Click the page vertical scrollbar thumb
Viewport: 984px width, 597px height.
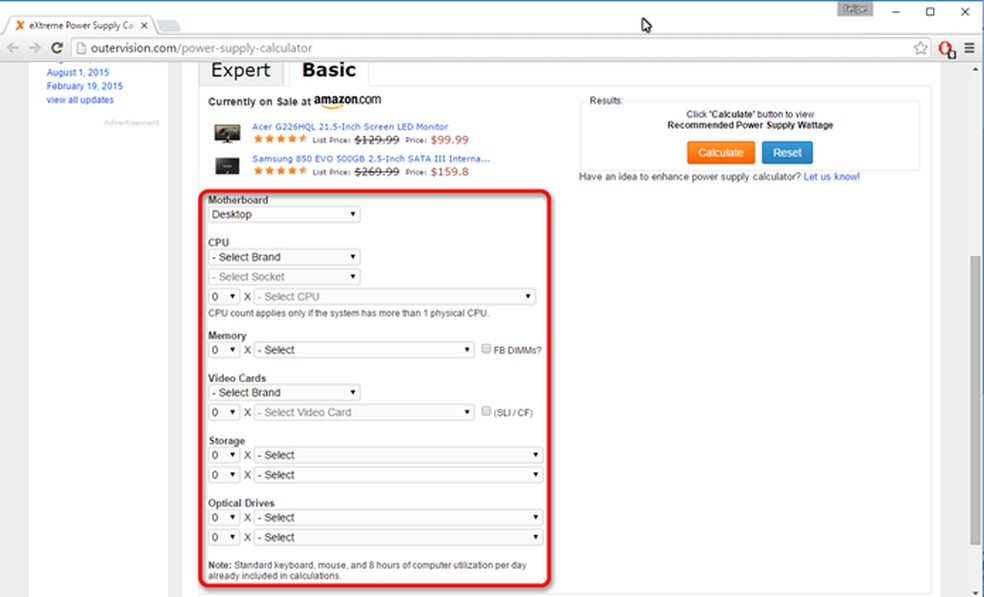point(976,400)
